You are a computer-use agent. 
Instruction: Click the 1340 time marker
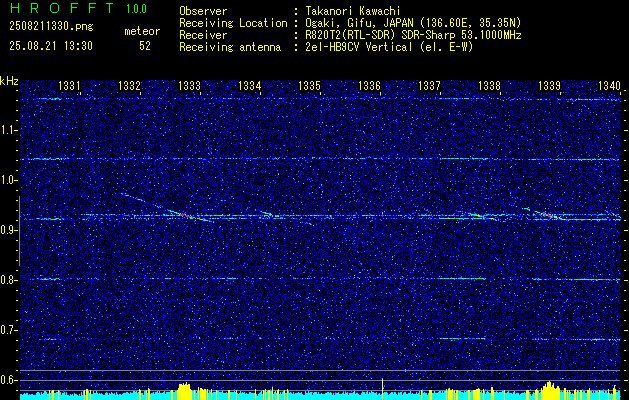pyautogui.click(x=609, y=85)
